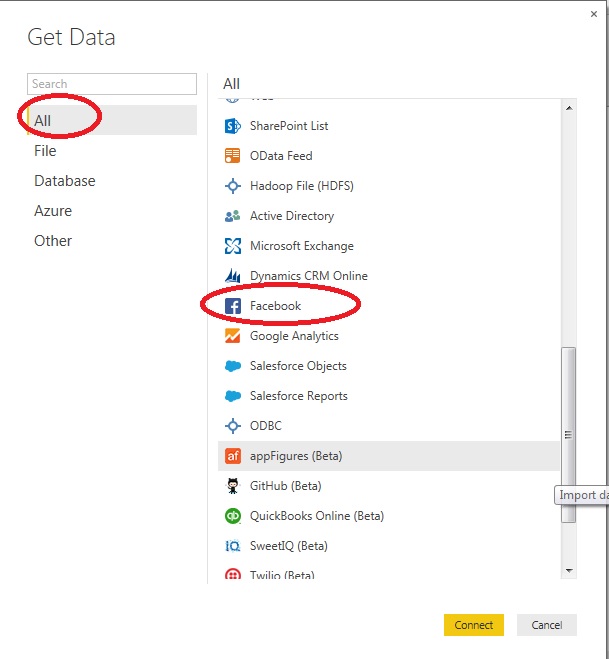Viewport: 609px width, 659px height.
Task: Focus the Search input box
Action: point(112,84)
